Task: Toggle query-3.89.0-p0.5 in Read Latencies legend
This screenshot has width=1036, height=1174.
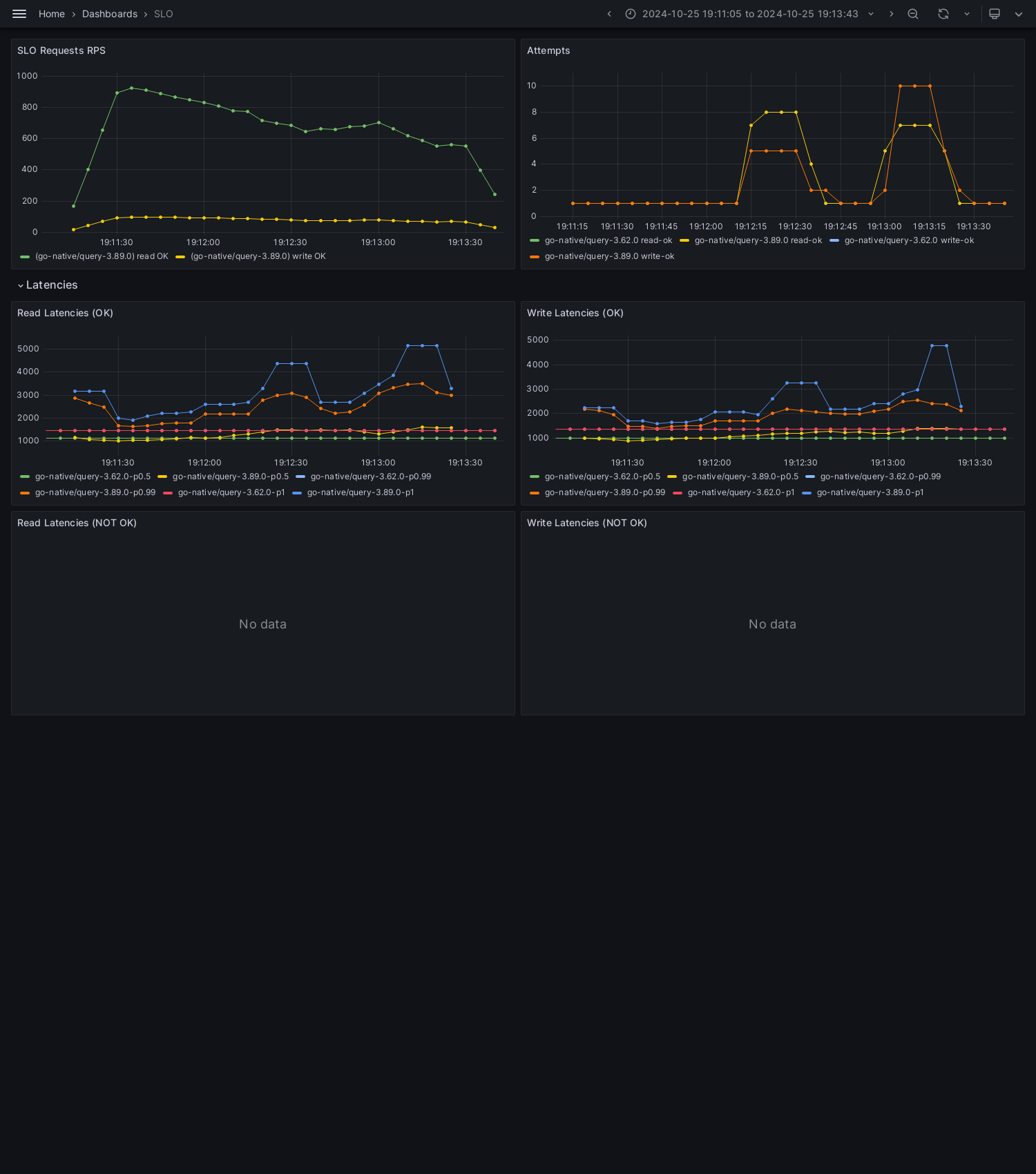Action: pyautogui.click(x=231, y=477)
